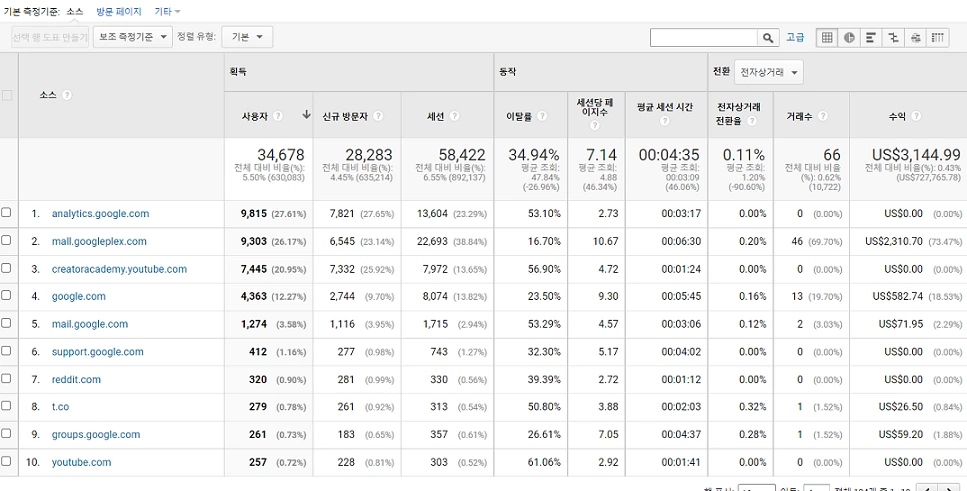Focus the table search input field
The image size is (967, 491).
[704, 38]
